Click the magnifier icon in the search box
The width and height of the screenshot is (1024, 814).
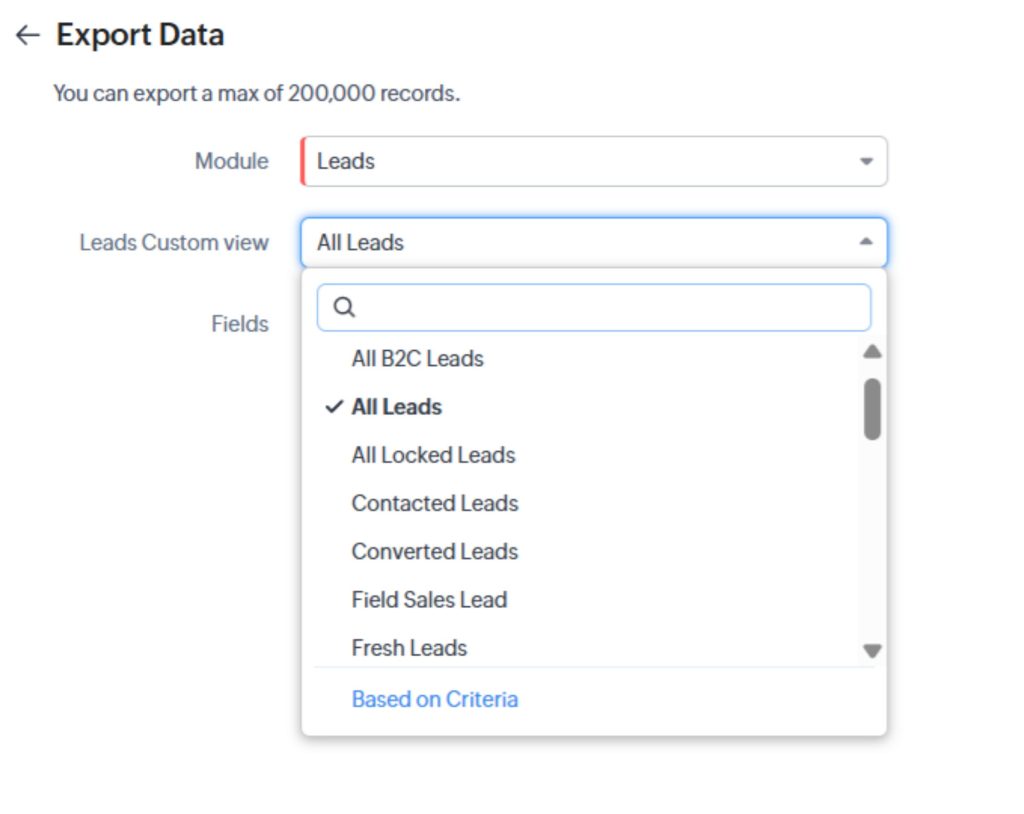(x=344, y=307)
